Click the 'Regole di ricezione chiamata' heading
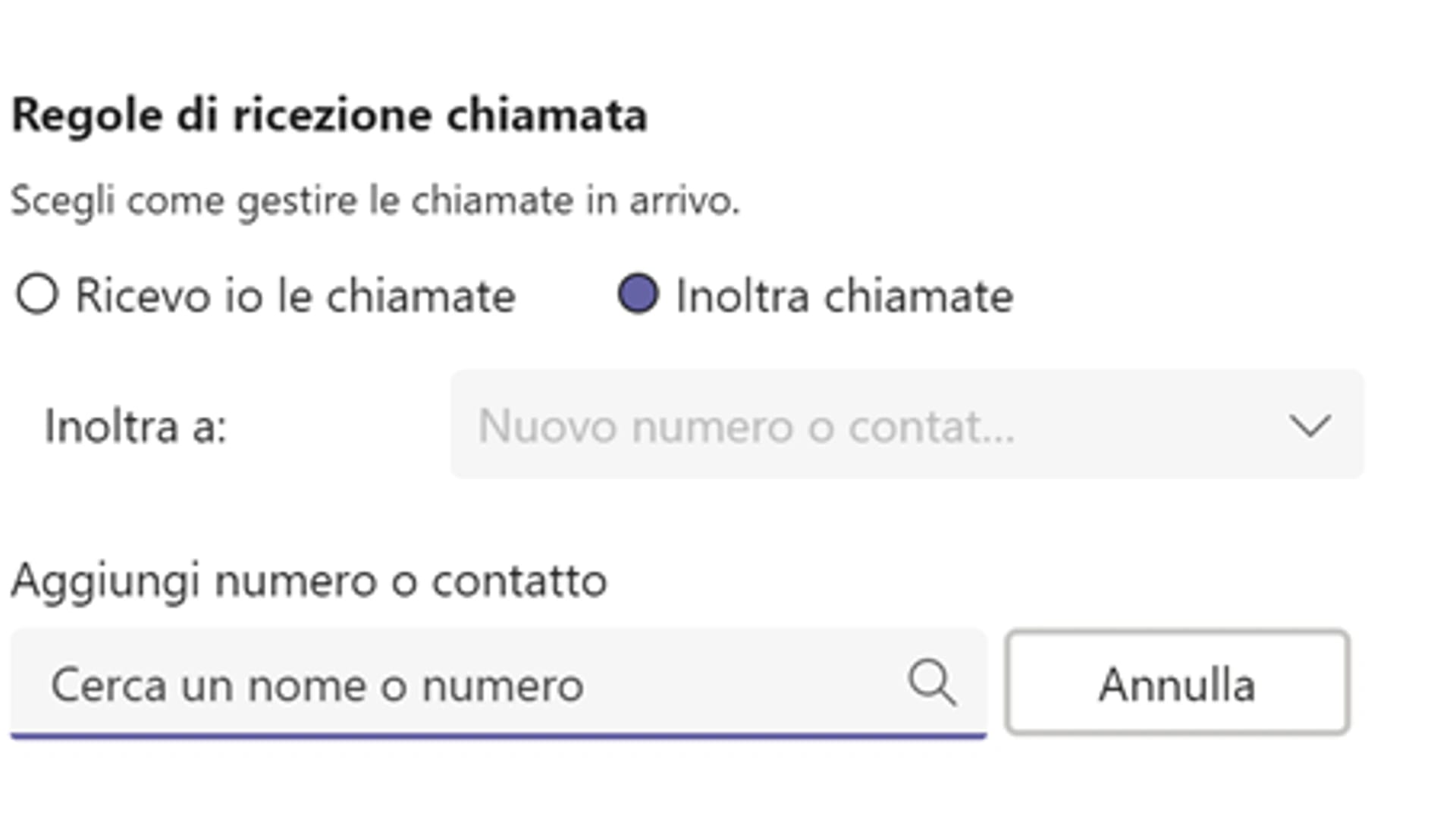The width and height of the screenshot is (1456, 819). point(329,116)
